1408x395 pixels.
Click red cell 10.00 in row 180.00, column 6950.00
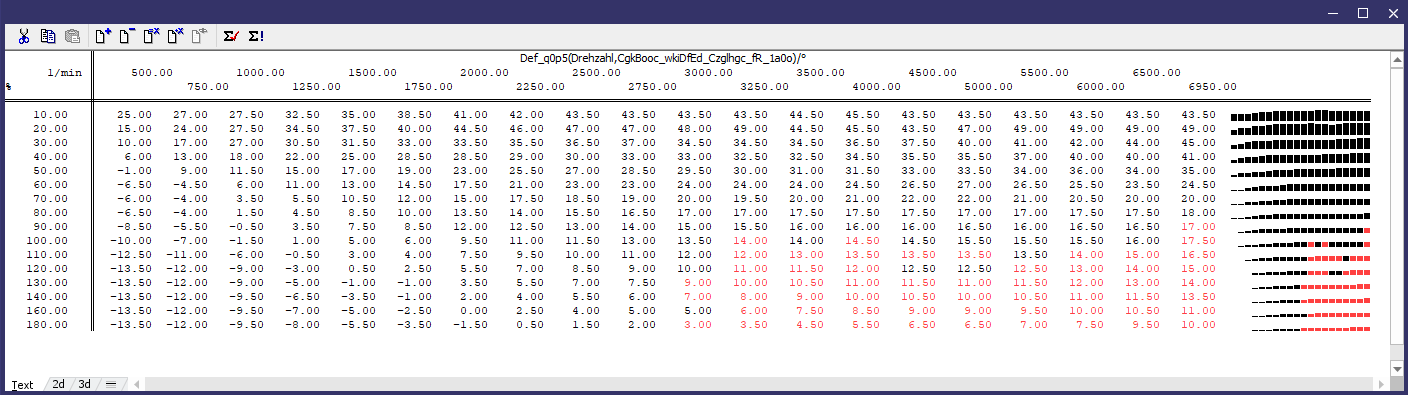coord(1199,325)
